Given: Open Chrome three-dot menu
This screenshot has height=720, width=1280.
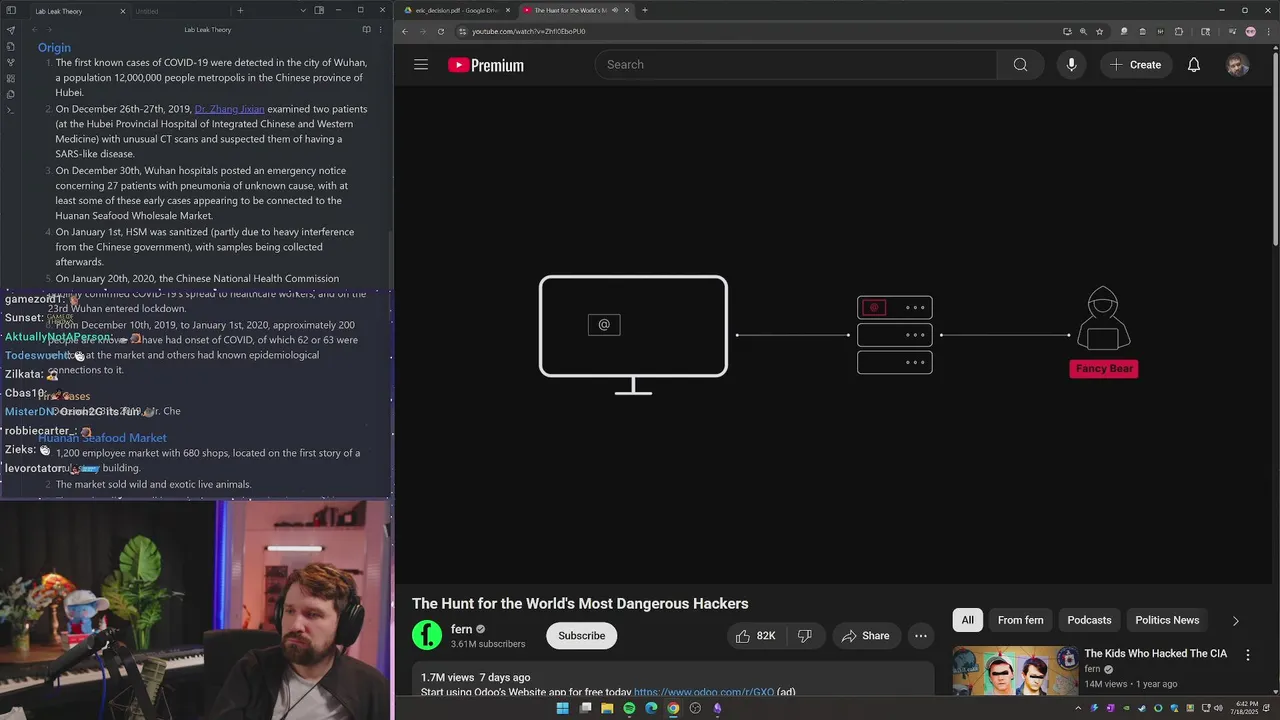Looking at the screenshot, I should coord(1267,31).
